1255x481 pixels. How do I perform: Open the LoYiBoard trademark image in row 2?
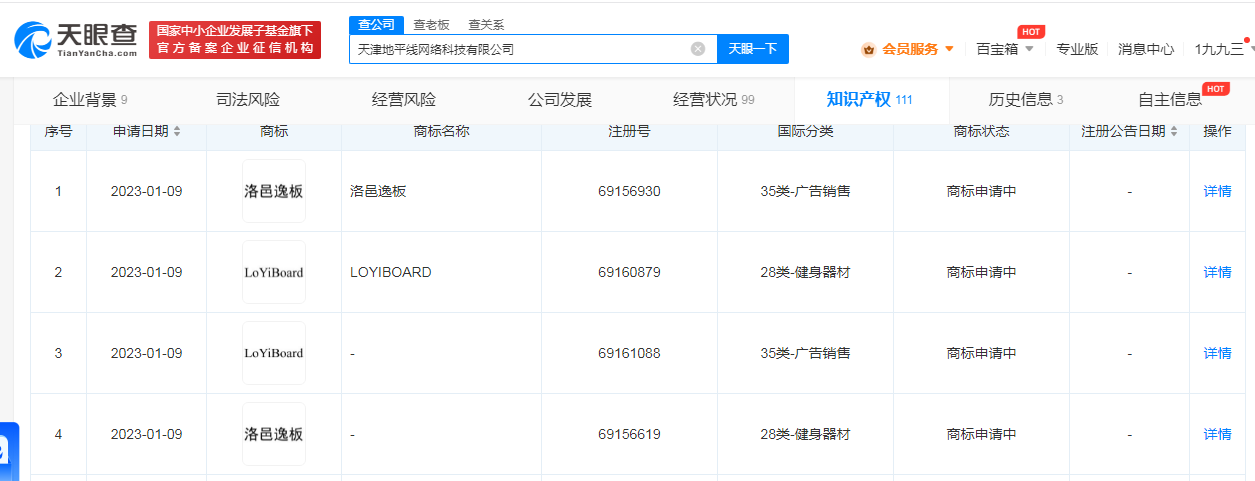273,272
